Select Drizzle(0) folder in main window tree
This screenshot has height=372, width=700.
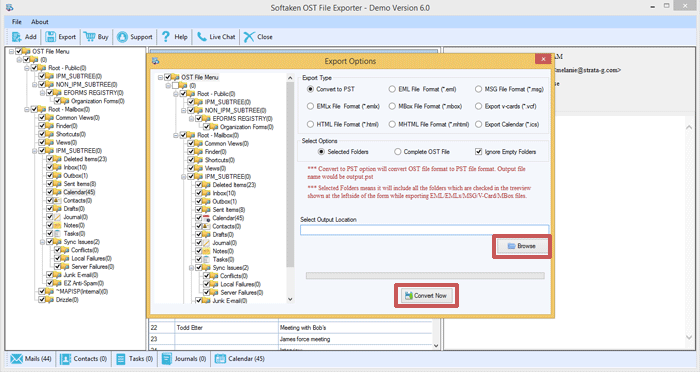(67, 300)
